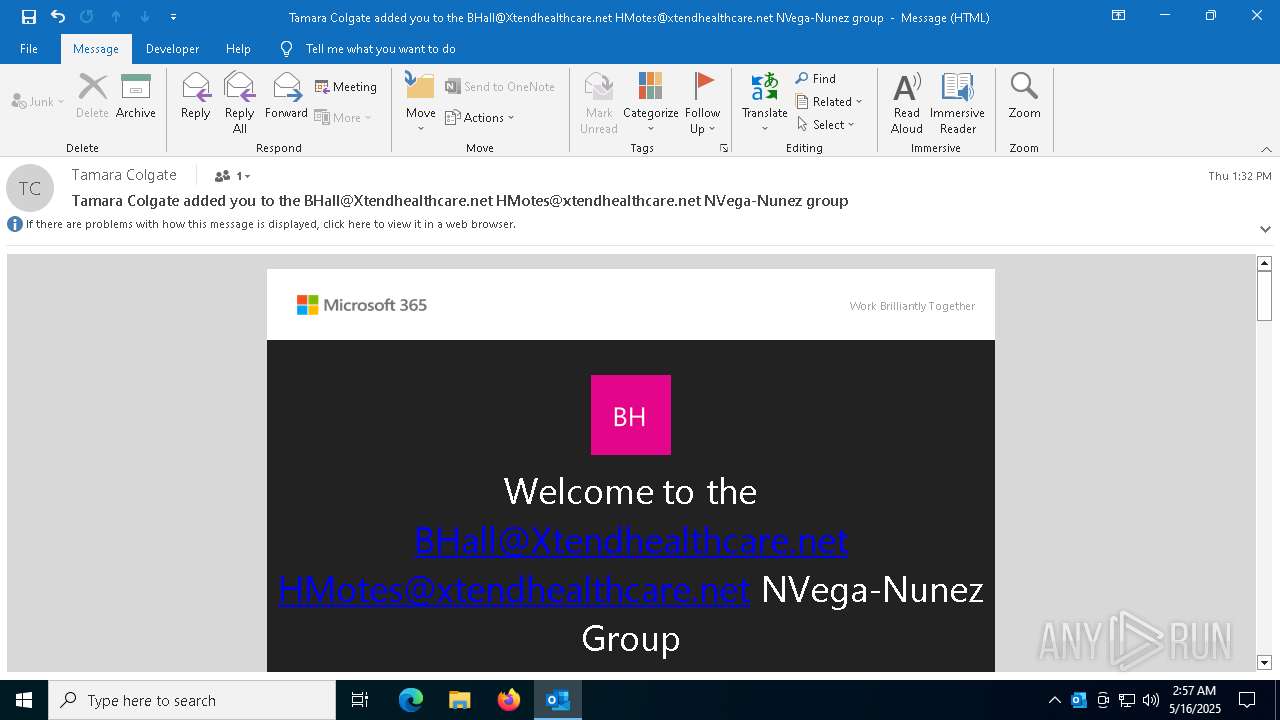Open the Select dropdown
Image resolution: width=1280 pixels, height=720 pixels.
pos(826,124)
